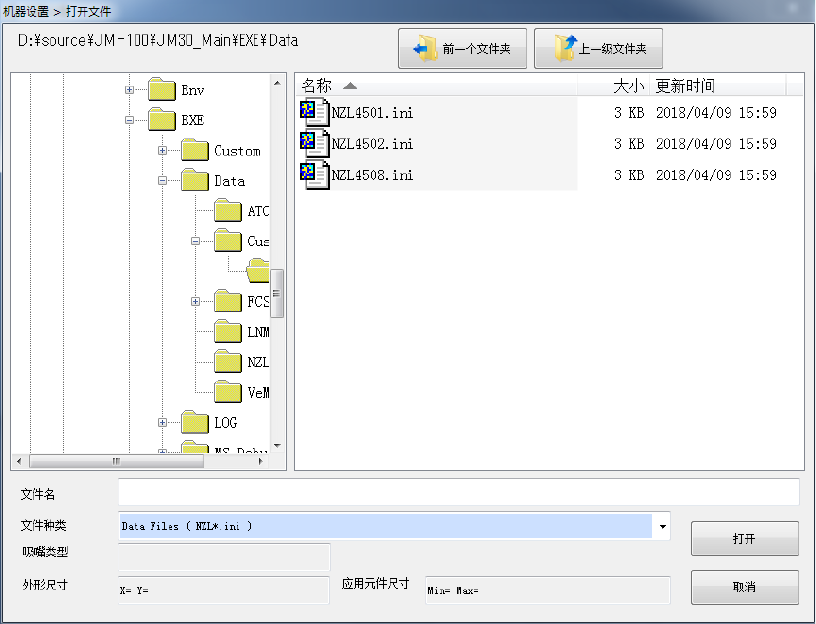
Task: Select the LOG folder icon
Action: point(195,422)
